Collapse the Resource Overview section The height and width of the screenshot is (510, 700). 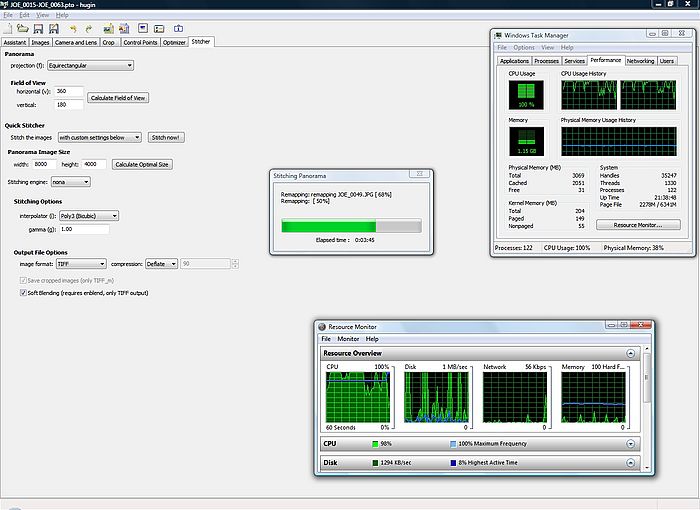point(630,353)
